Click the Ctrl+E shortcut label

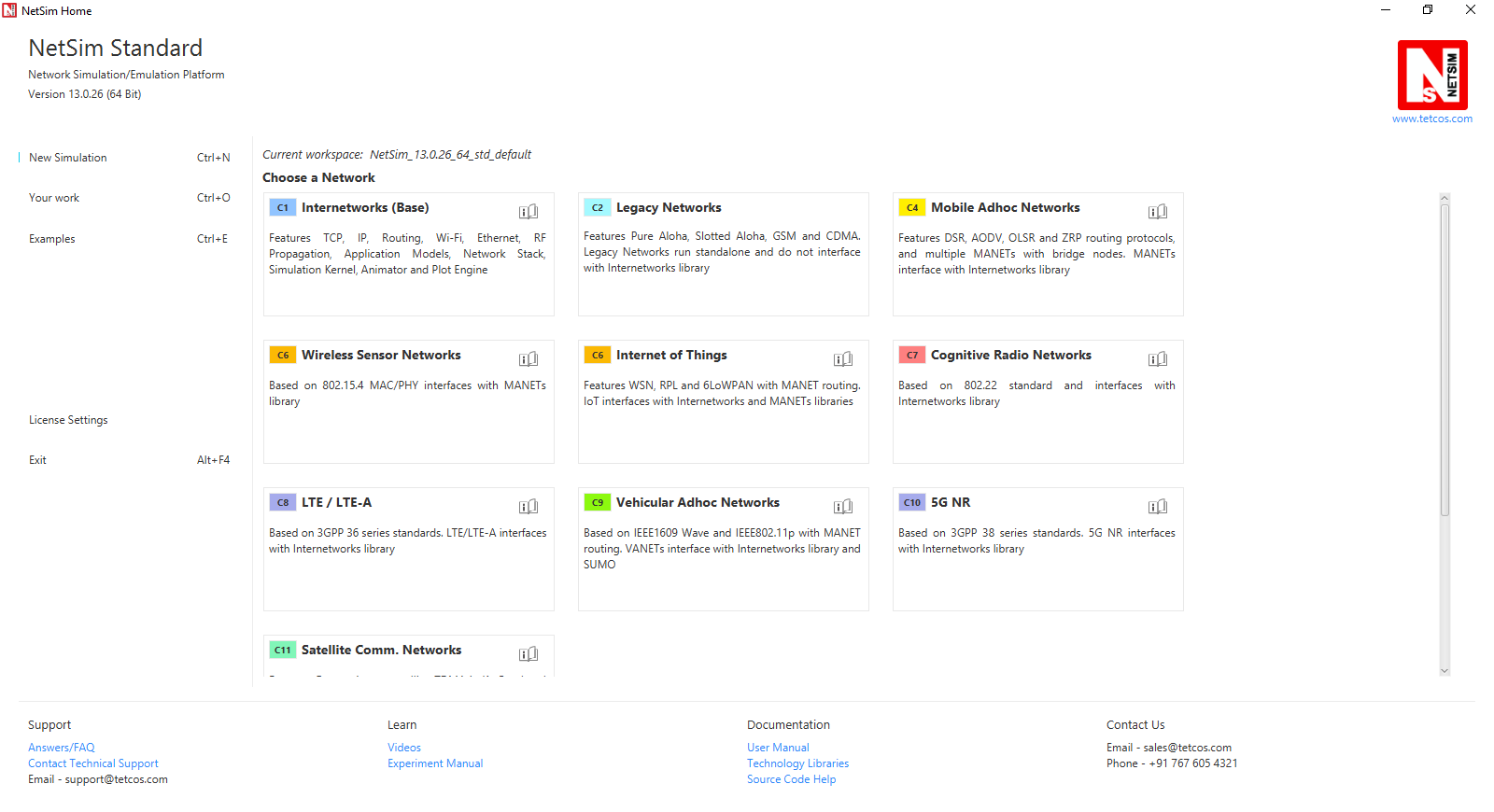coord(212,239)
